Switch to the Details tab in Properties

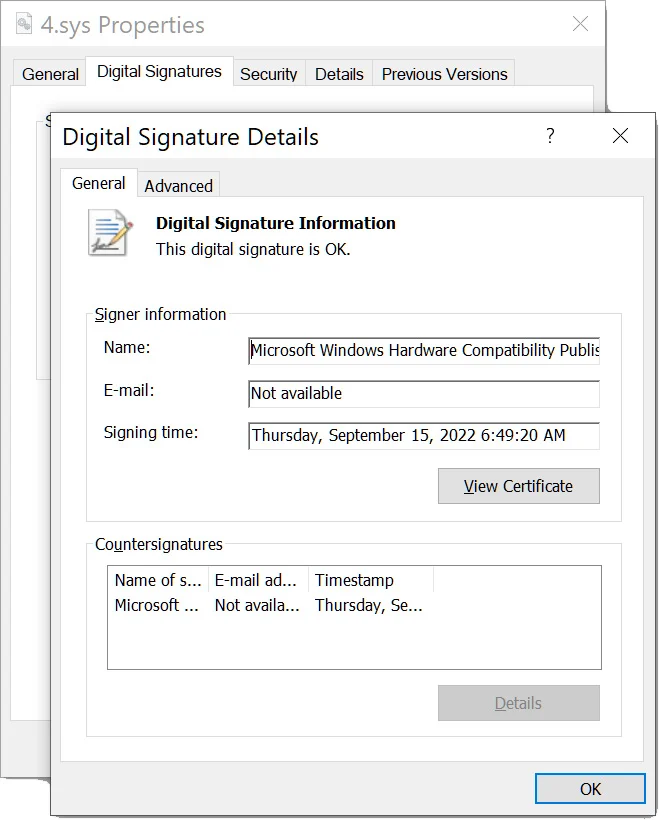339,74
